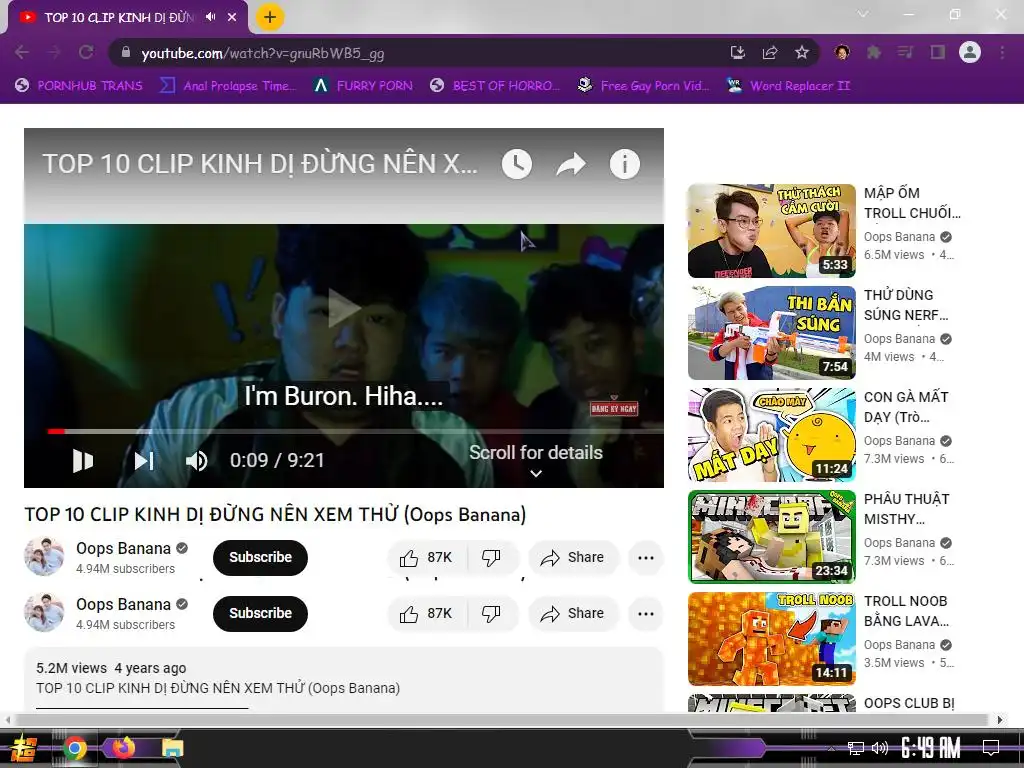
Task: Click the video title TOP 10 CLIP KINH DỊ overlay
Action: (259, 164)
